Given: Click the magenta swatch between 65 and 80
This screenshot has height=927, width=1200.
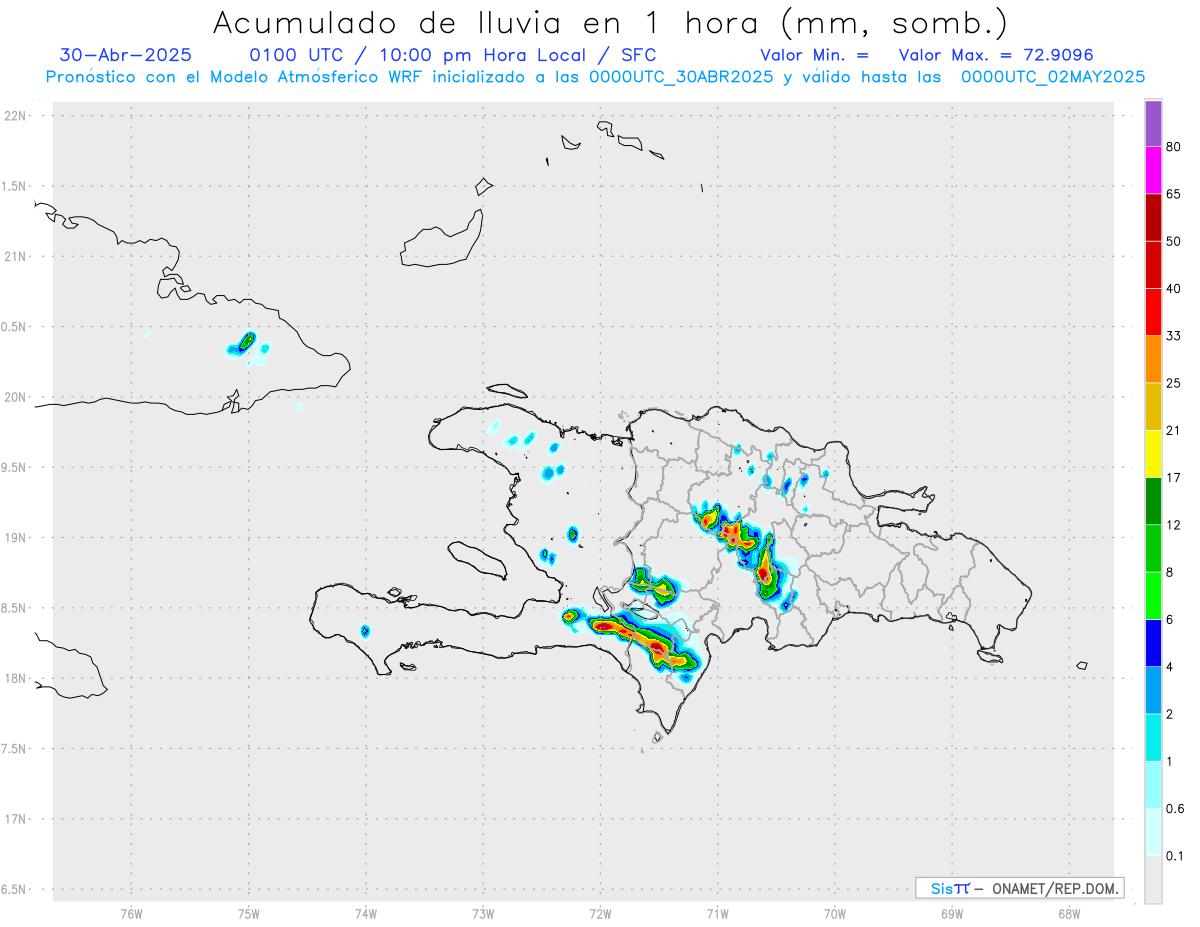Looking at the screenshot, I should (x=1153, y=170).
